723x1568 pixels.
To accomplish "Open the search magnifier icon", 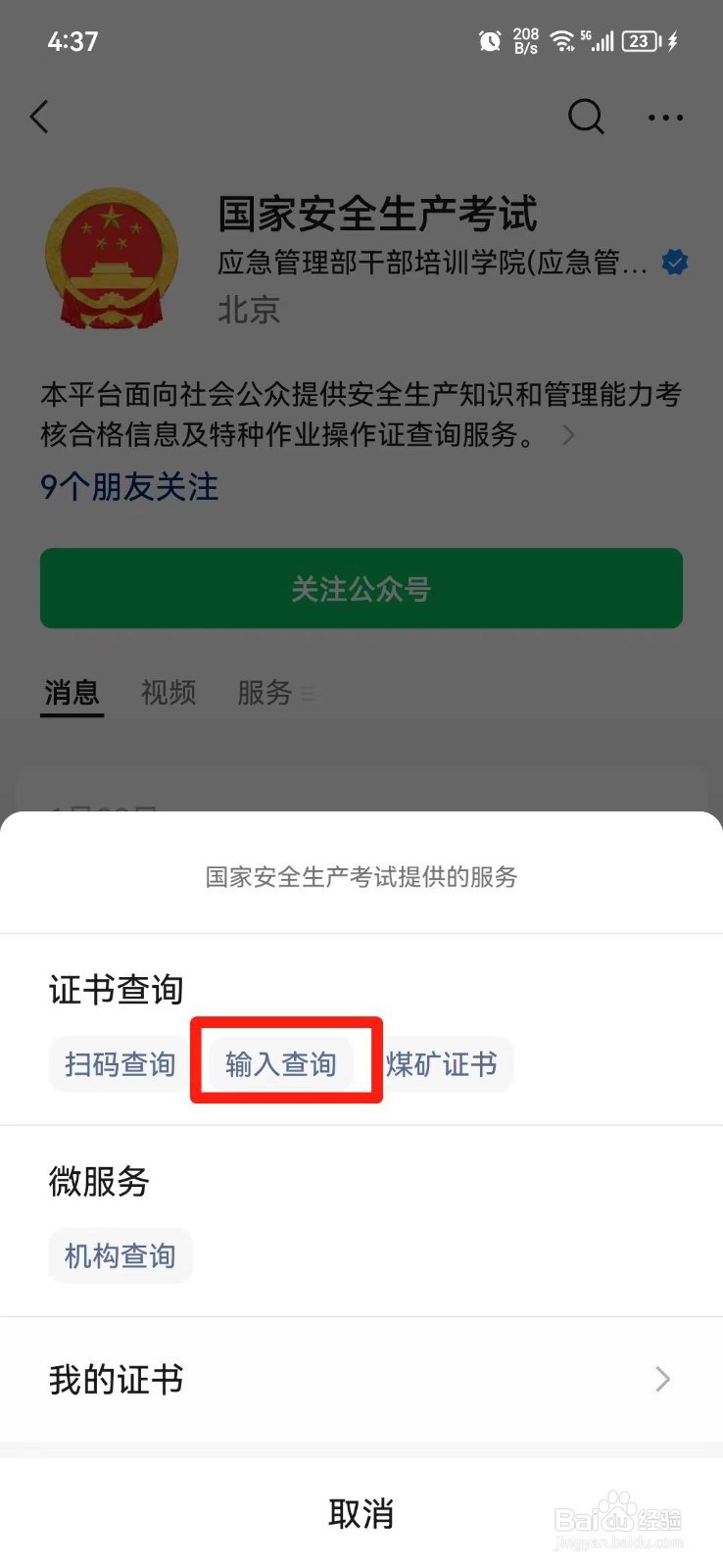I will pos(586,117).
